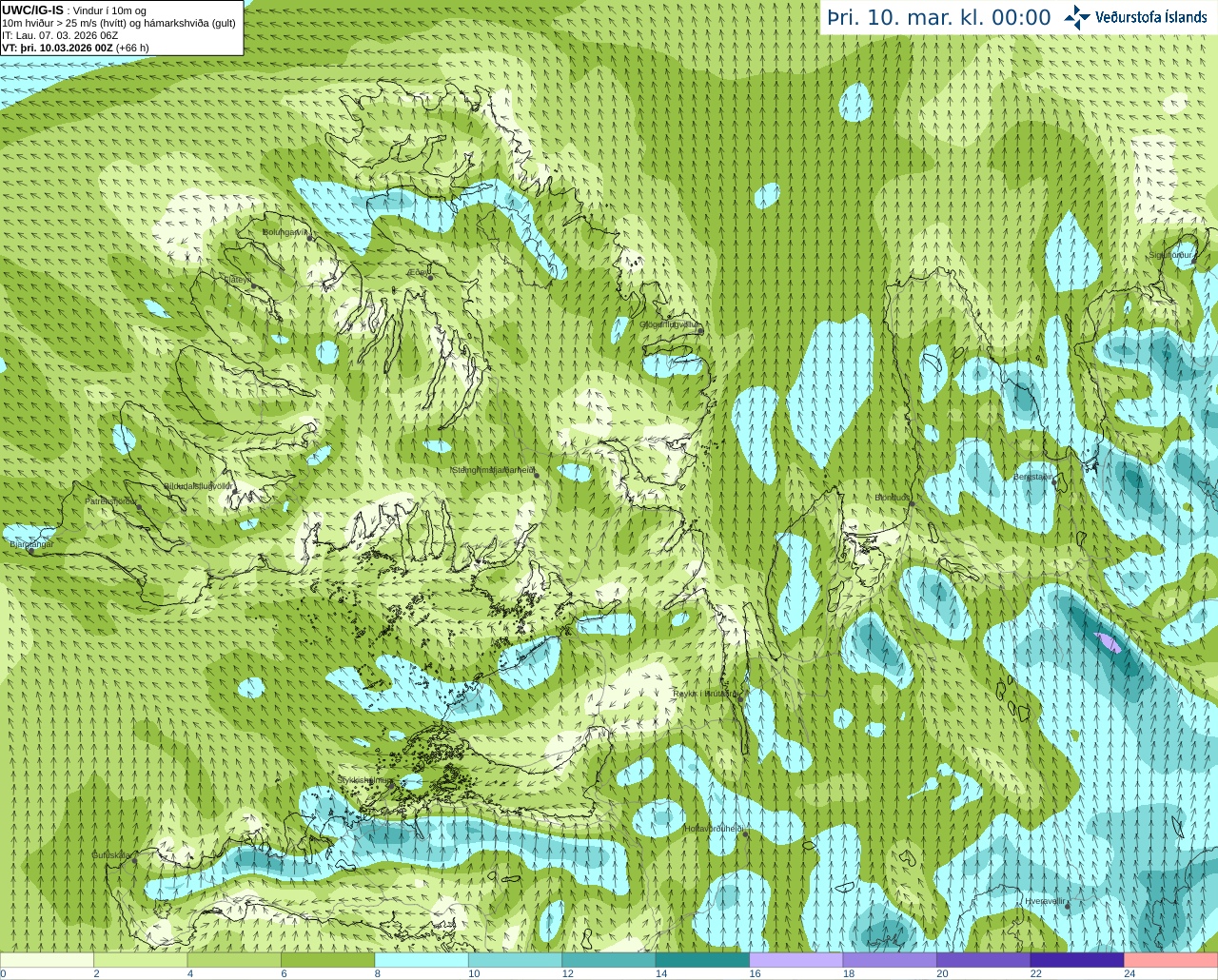This screenshot has height=980, width=1218.
Task: Select the Gufuskálar station label
Action: [110, 855]
